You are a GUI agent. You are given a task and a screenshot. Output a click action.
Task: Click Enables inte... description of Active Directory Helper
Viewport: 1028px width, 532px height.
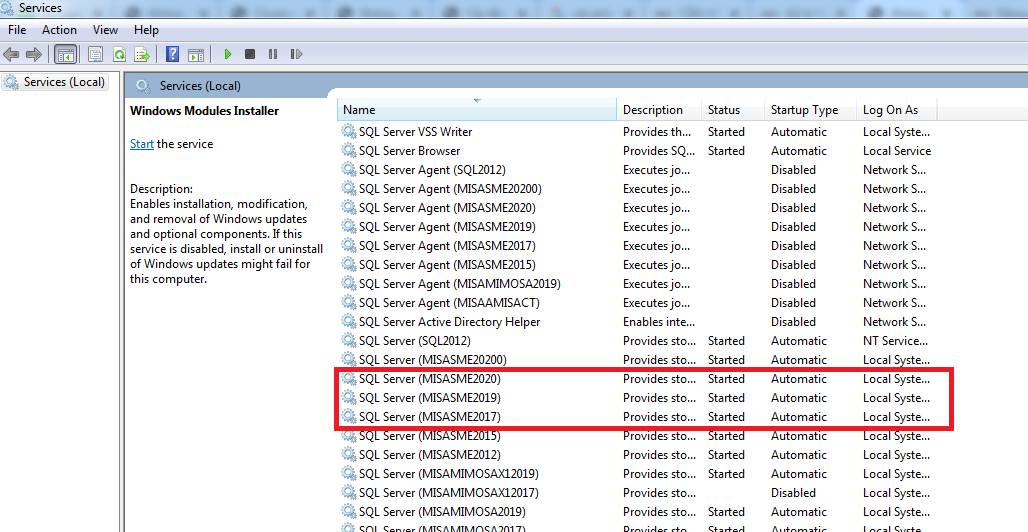[659, 322]
